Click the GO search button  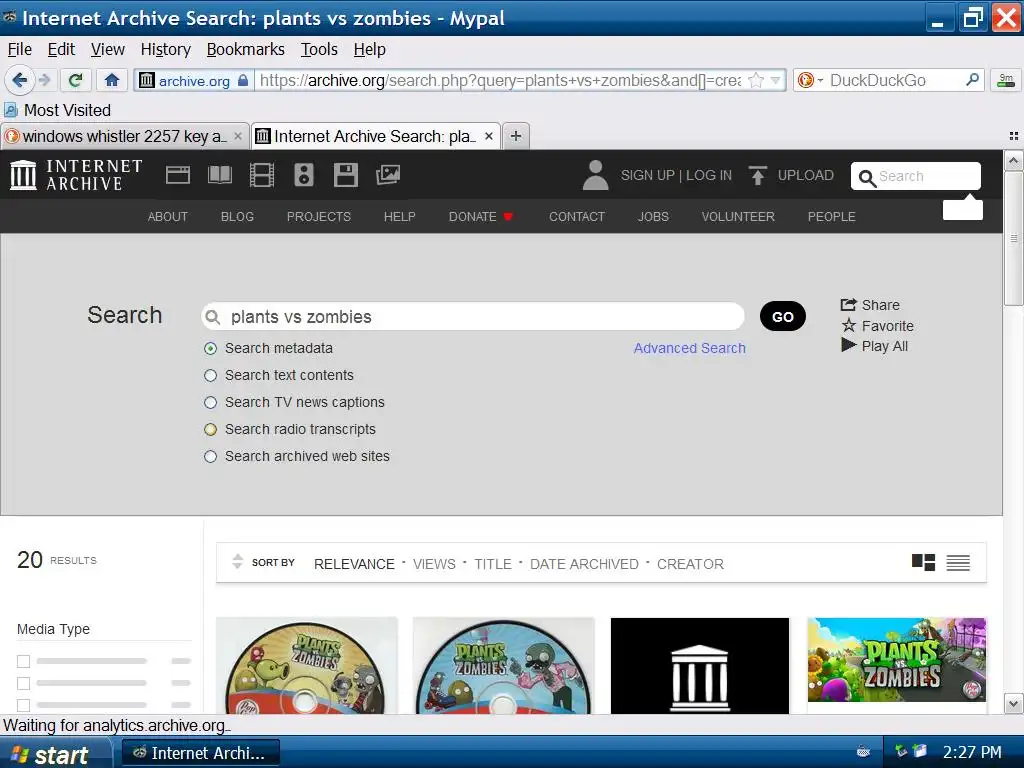pyautogui.click(x=782, y=317)
